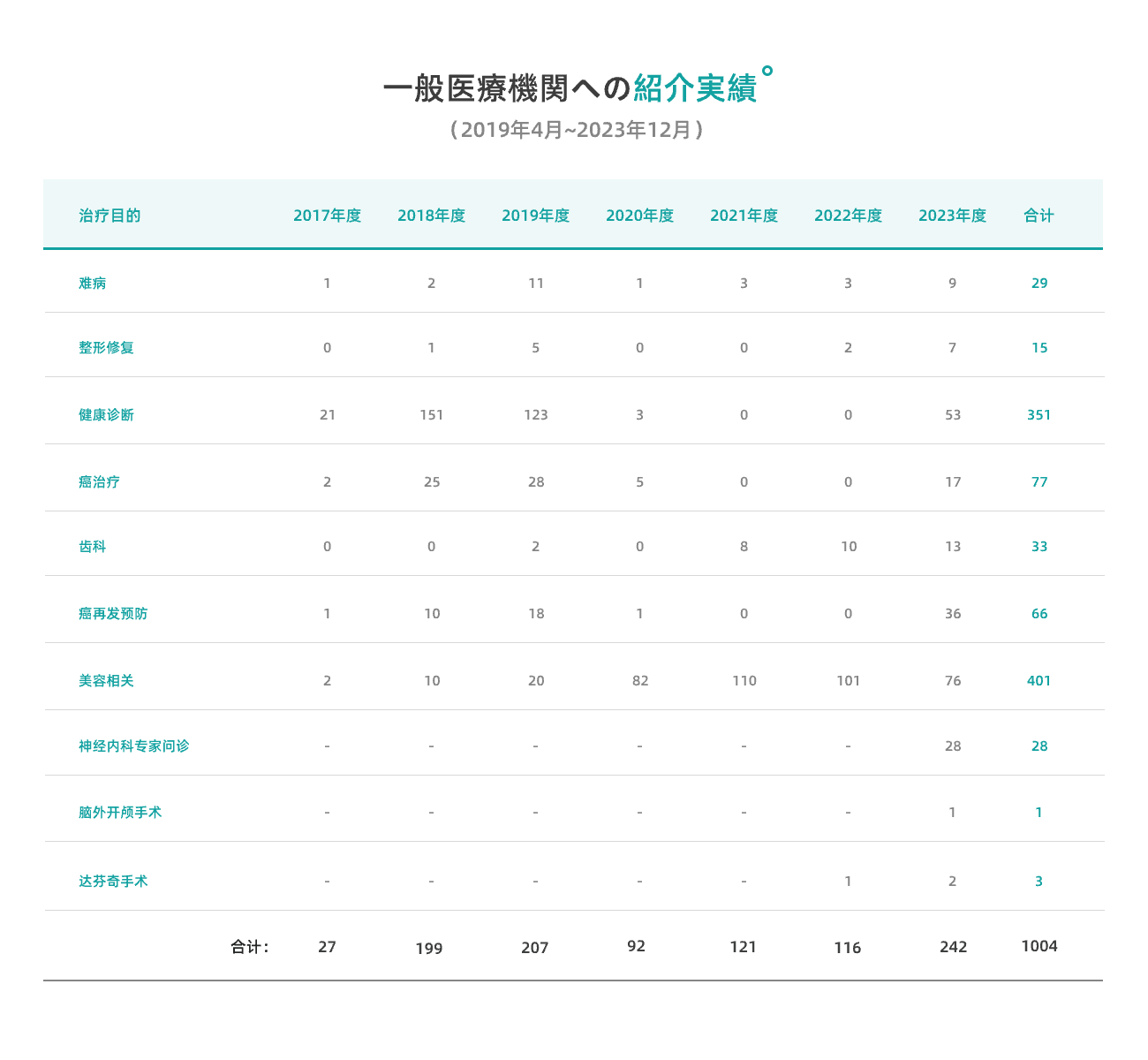The height and width of the screenshot is (1060, 1148).
Task: Select the 癌再发预防 row label
Action: click(113, 614)
